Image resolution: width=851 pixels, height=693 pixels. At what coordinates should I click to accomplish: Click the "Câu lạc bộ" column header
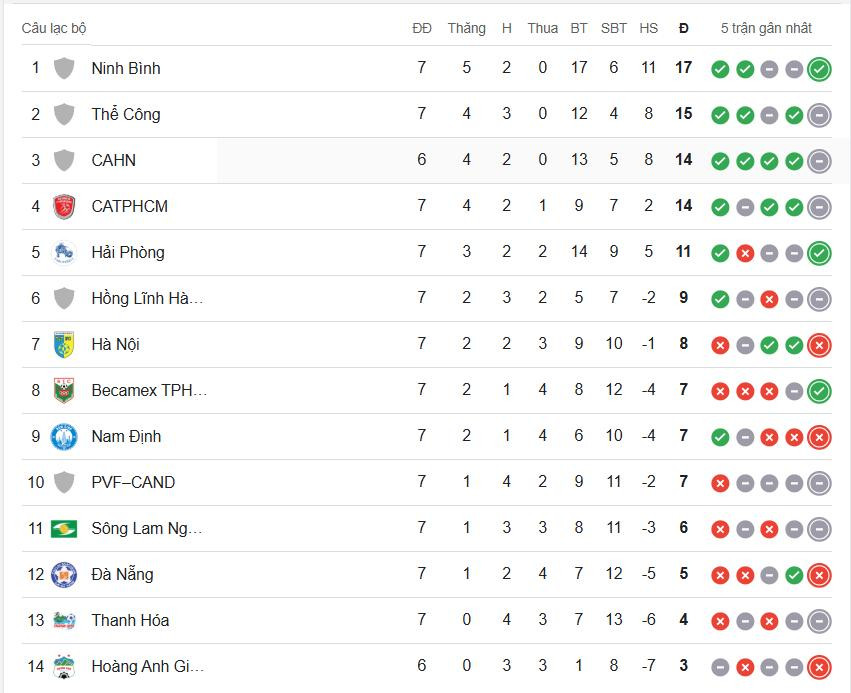tap(54, 28)
